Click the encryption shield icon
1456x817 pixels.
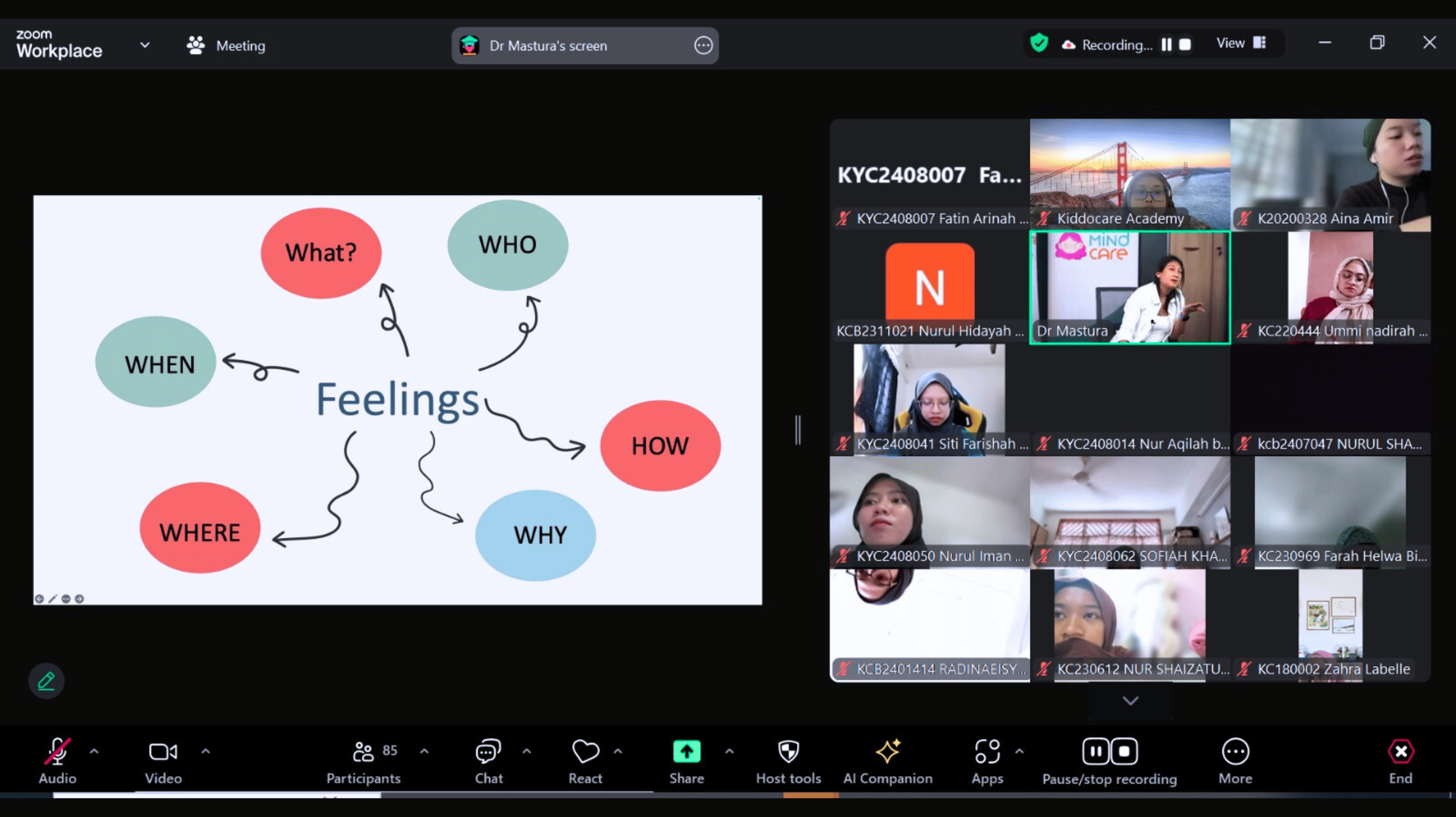tap(1039, 43)
